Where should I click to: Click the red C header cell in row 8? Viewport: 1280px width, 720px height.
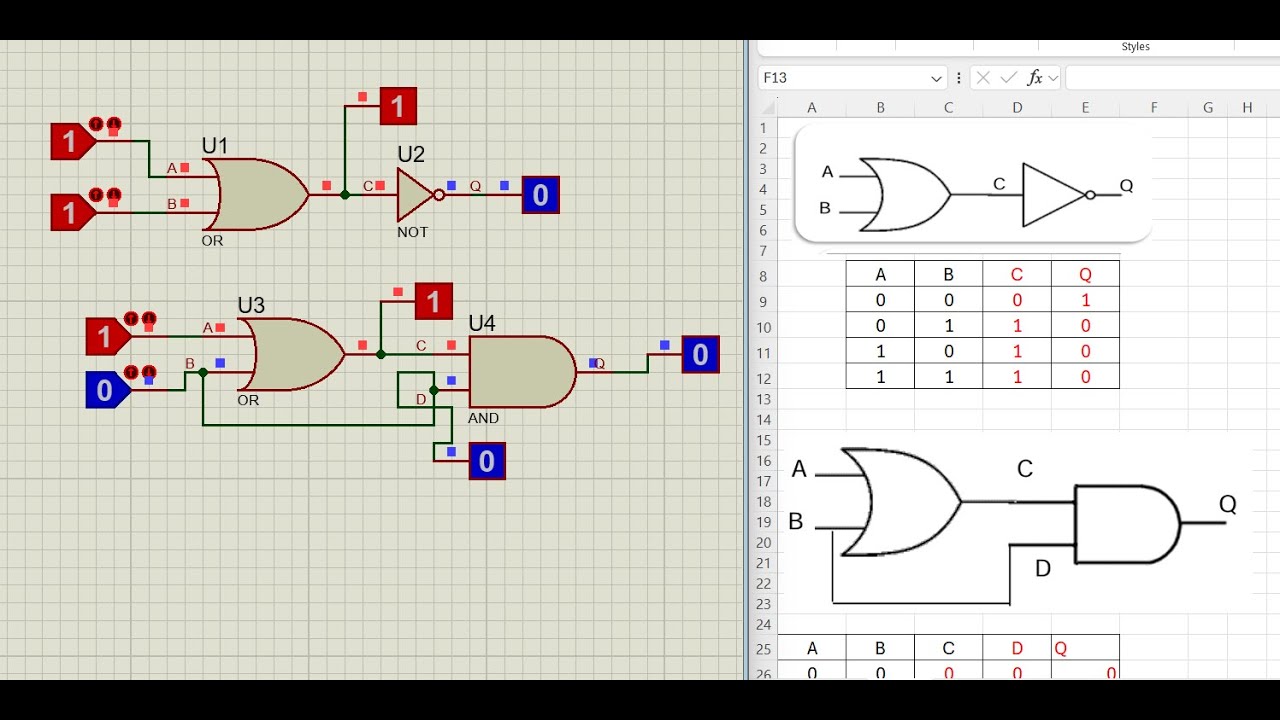[x=1017, y=275]
